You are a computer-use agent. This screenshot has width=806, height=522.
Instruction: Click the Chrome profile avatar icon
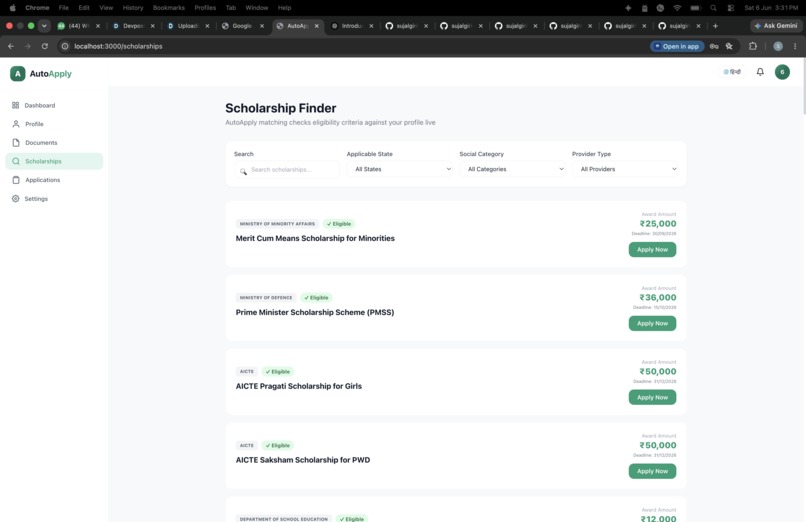pos(778,46)
